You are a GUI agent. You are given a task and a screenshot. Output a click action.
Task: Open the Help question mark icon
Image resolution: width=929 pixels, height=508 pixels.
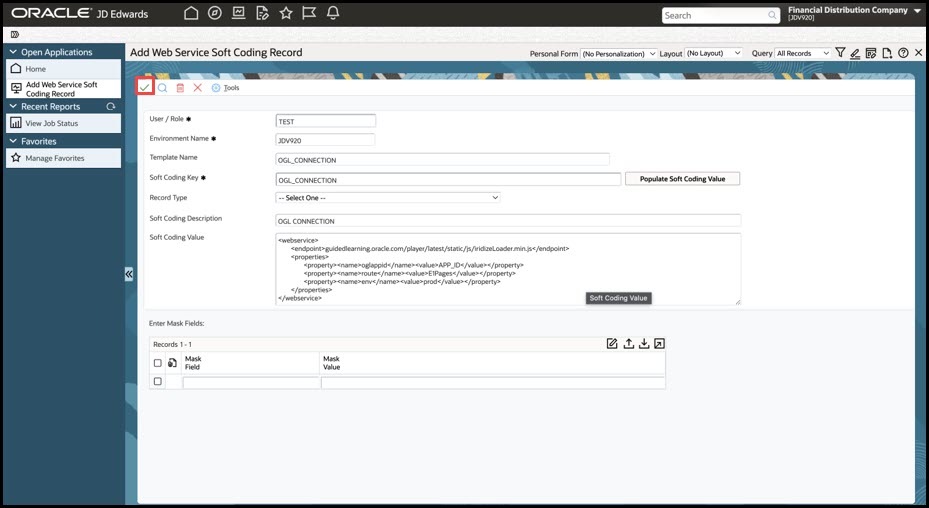tap(903, 53)
